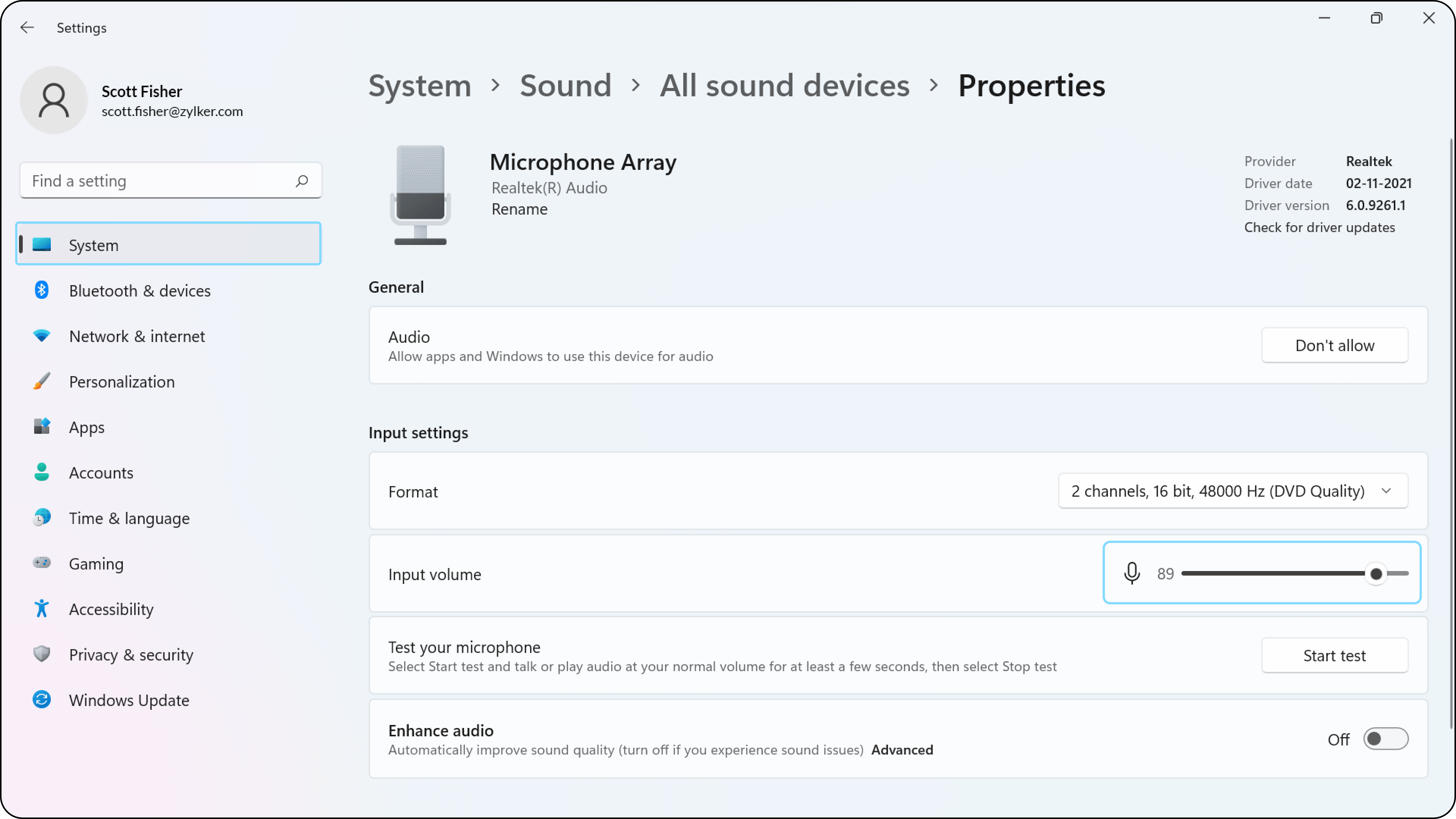Open the Format dropdown
1456x819 pixels.
pyautogui.click(x=1233, y=491)
